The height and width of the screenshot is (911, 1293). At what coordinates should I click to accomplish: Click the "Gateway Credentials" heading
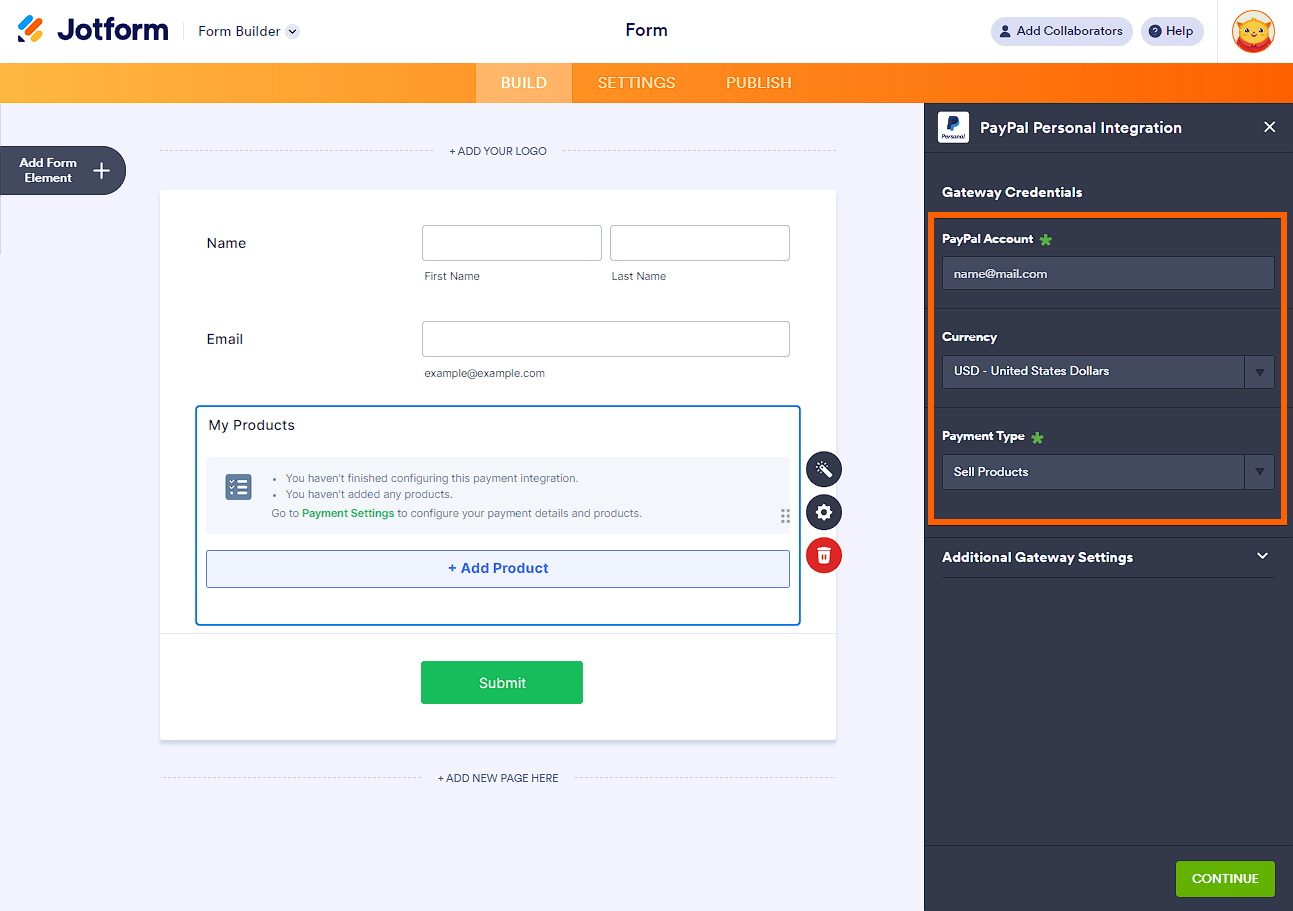coord(1012,192)
